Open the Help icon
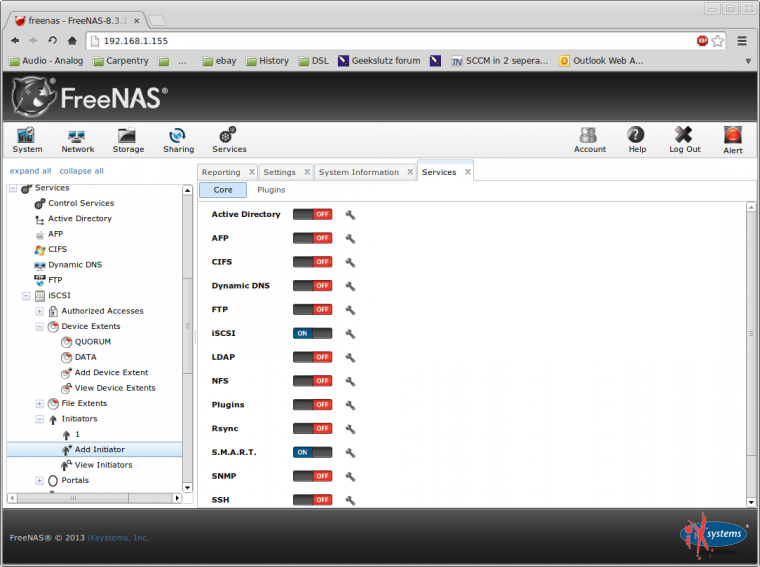The height and width of the screenshot is (567, 760). pos(637,140)
